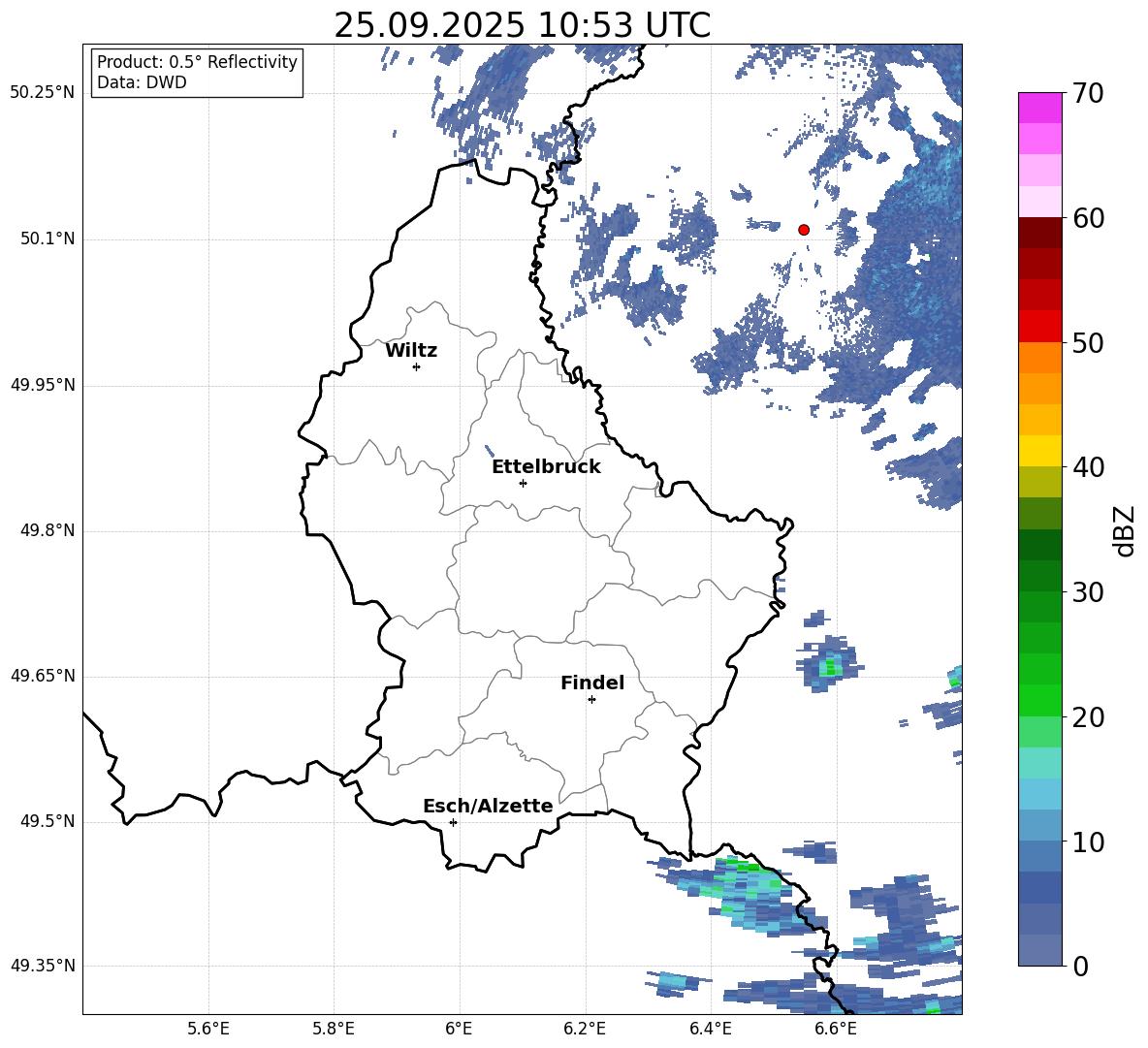Pick the magenta swatch at colorbar top
Screen dimensions: 1148x1048
click(x=1040, y=109)
